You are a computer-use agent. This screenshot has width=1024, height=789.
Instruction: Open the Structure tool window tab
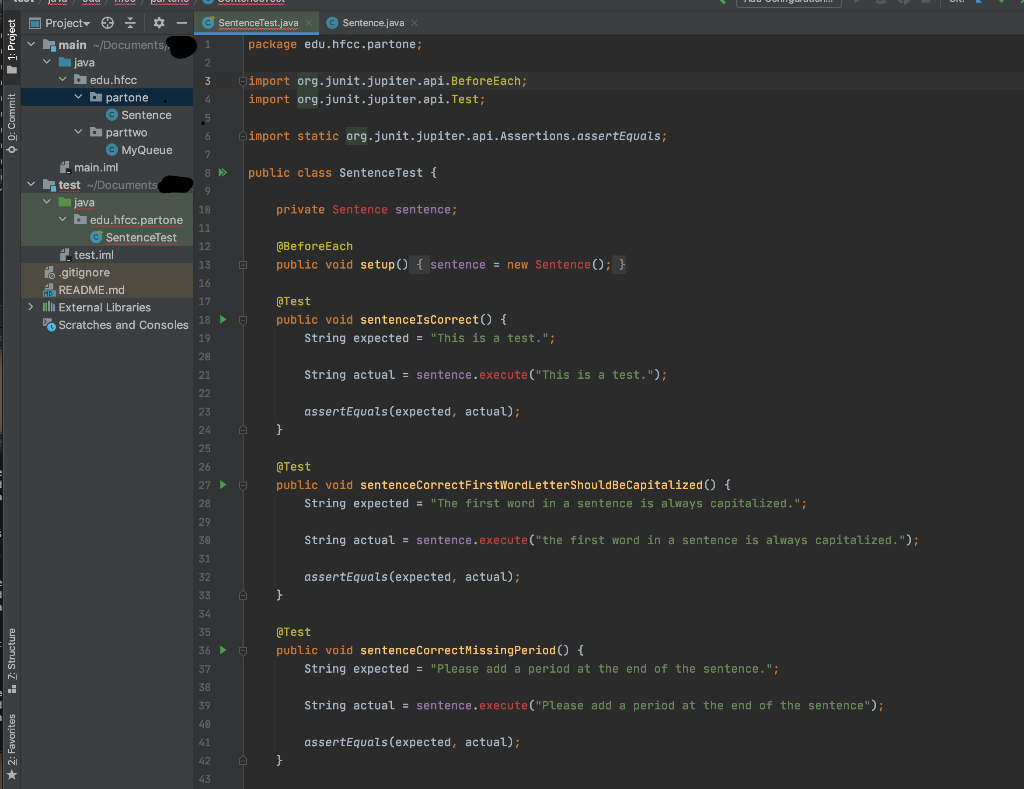(12, 660)
